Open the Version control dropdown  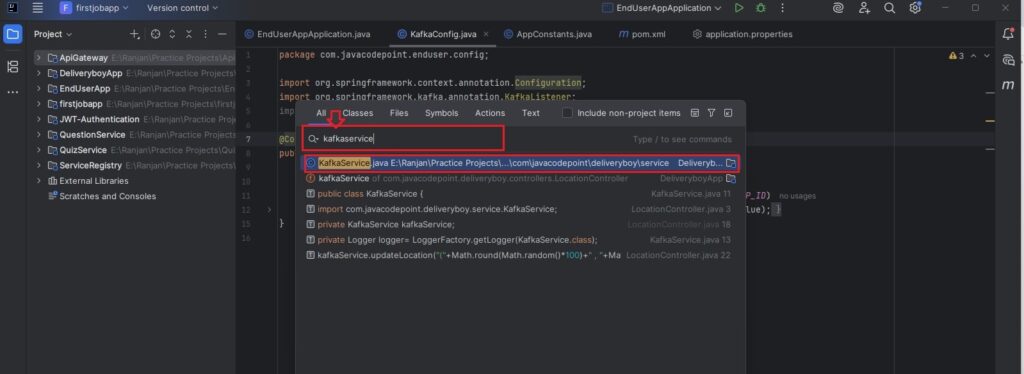click(182, 8)
